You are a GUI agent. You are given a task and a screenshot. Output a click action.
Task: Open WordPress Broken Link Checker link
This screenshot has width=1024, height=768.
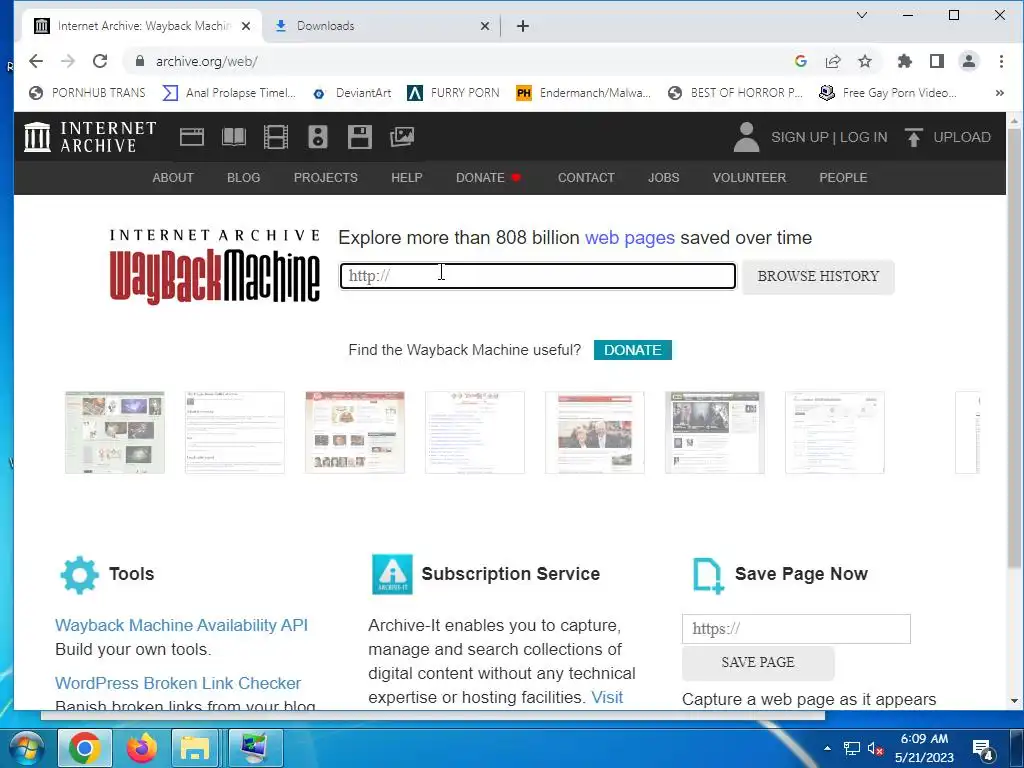tap(178, 683)
